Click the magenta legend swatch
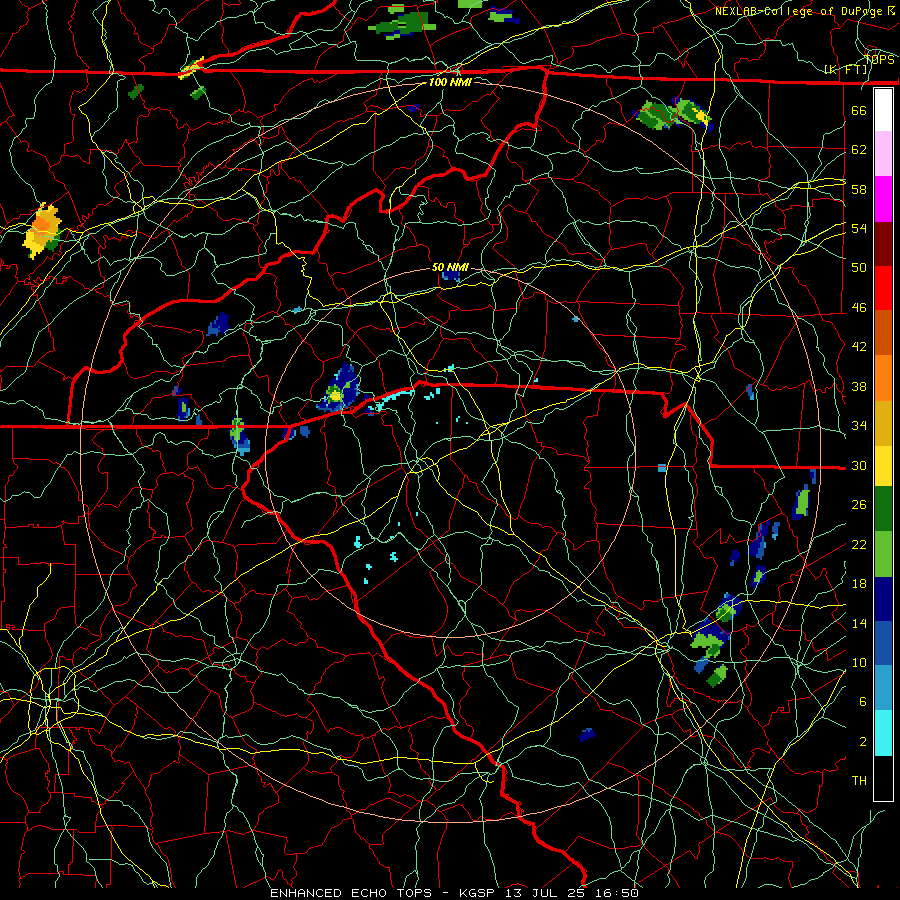Screen dimensions: 900x900 click(x=883, y=199)
